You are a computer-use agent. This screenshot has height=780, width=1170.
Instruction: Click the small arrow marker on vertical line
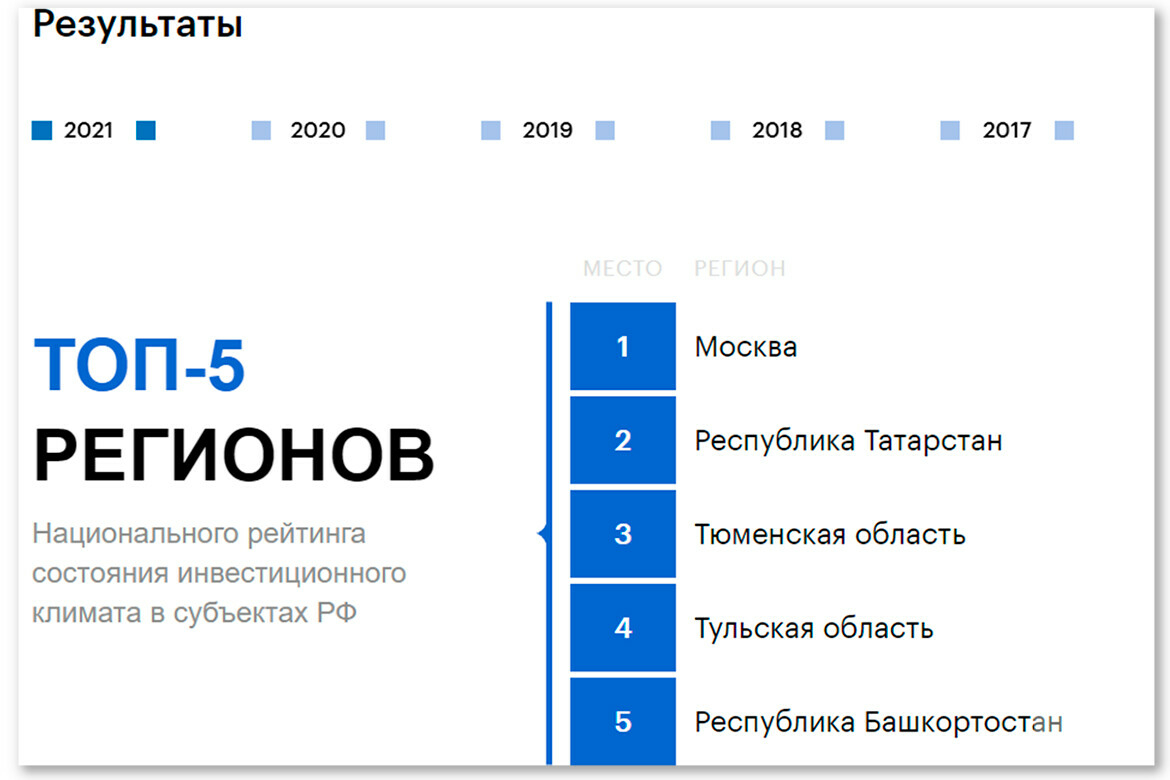tap(543, 535)
